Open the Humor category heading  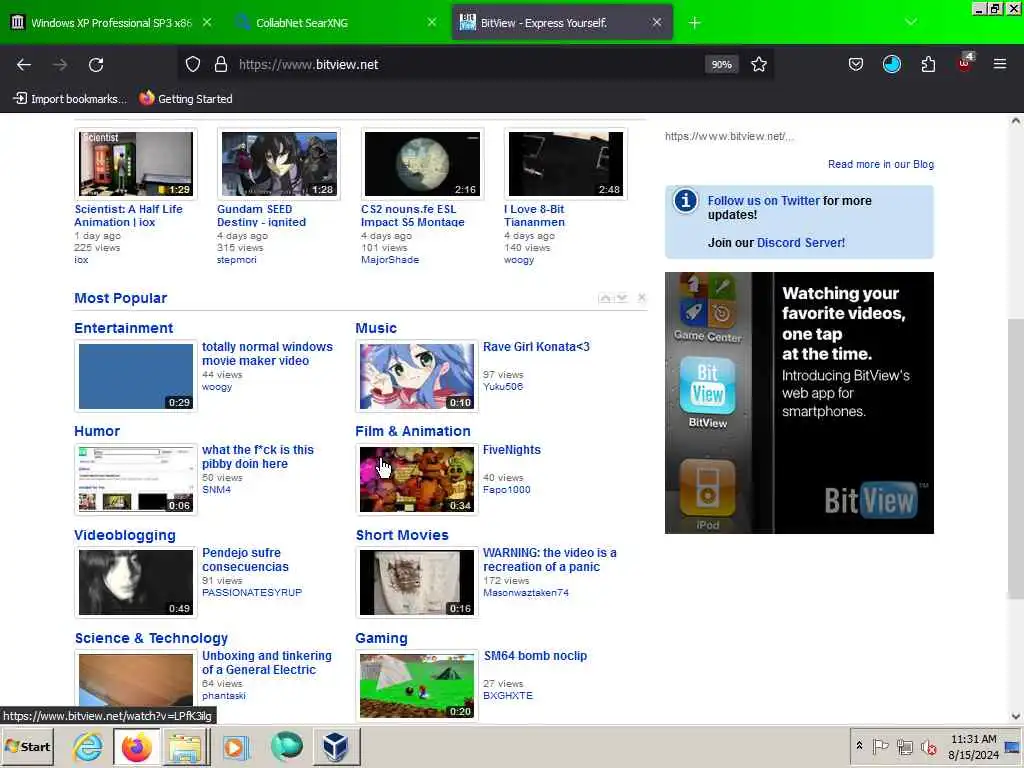coord(97,432)
